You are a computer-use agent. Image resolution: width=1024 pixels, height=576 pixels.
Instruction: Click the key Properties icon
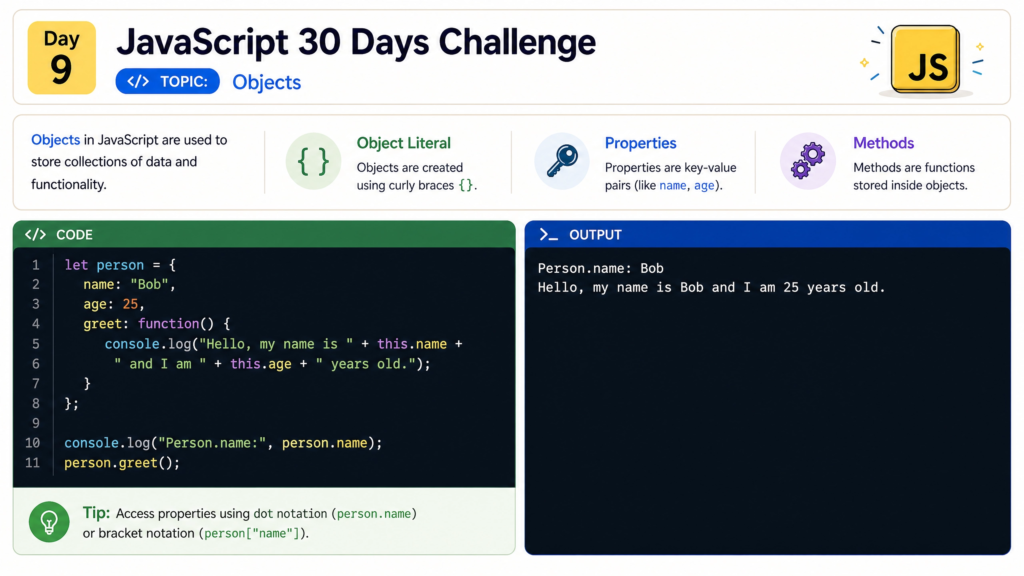click(x=562, y=161)
